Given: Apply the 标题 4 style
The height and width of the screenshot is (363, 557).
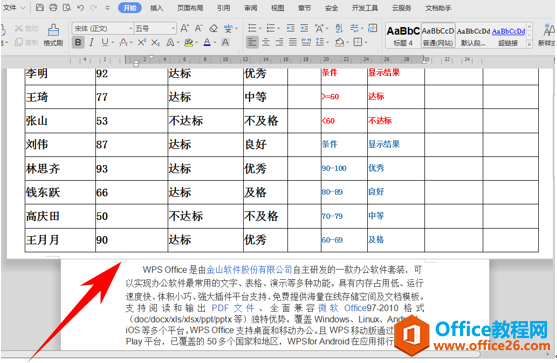Looking at the screenshot, I should (403, 36).
